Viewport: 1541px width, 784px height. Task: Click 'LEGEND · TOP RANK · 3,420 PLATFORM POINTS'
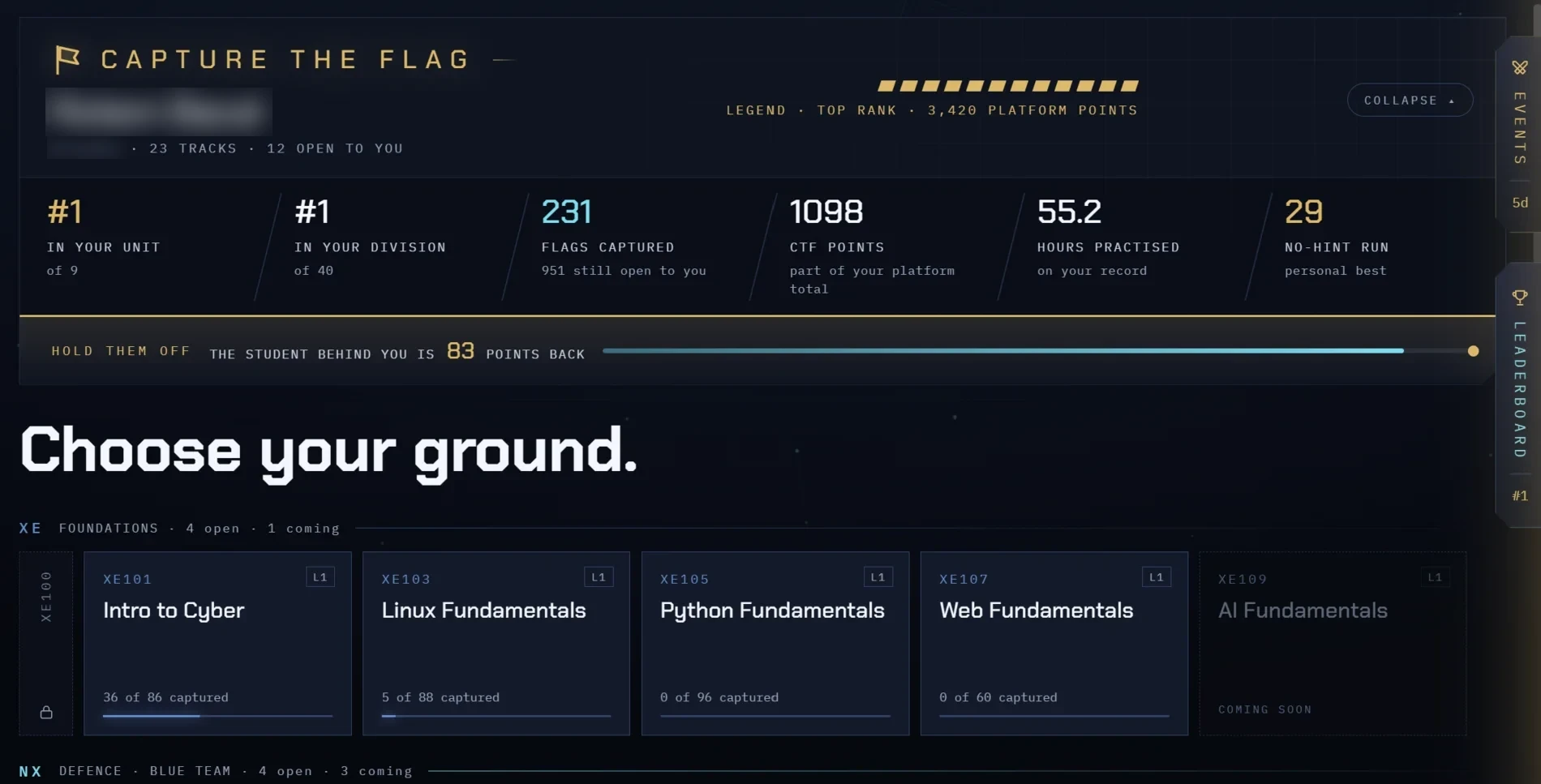point(932,110)
